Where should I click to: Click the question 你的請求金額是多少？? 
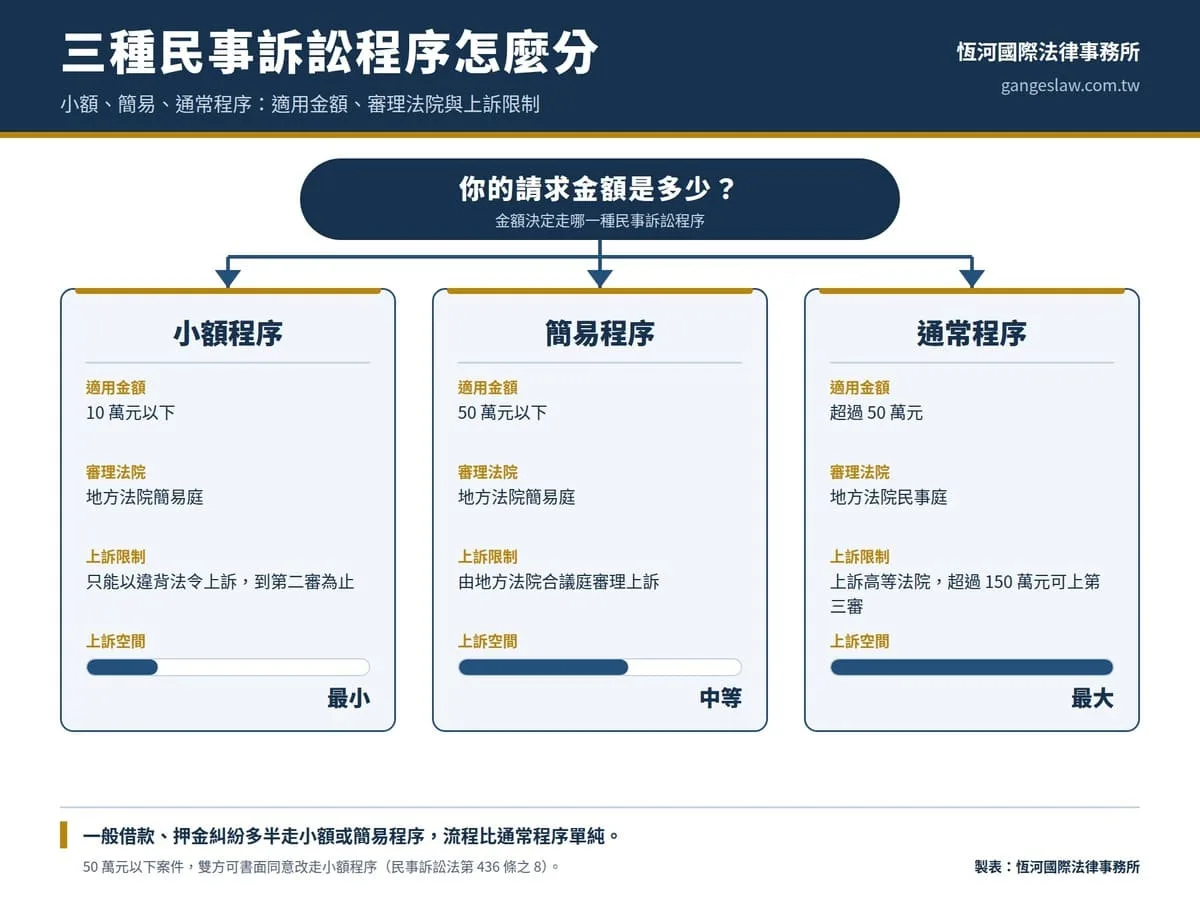click(599, 189)
